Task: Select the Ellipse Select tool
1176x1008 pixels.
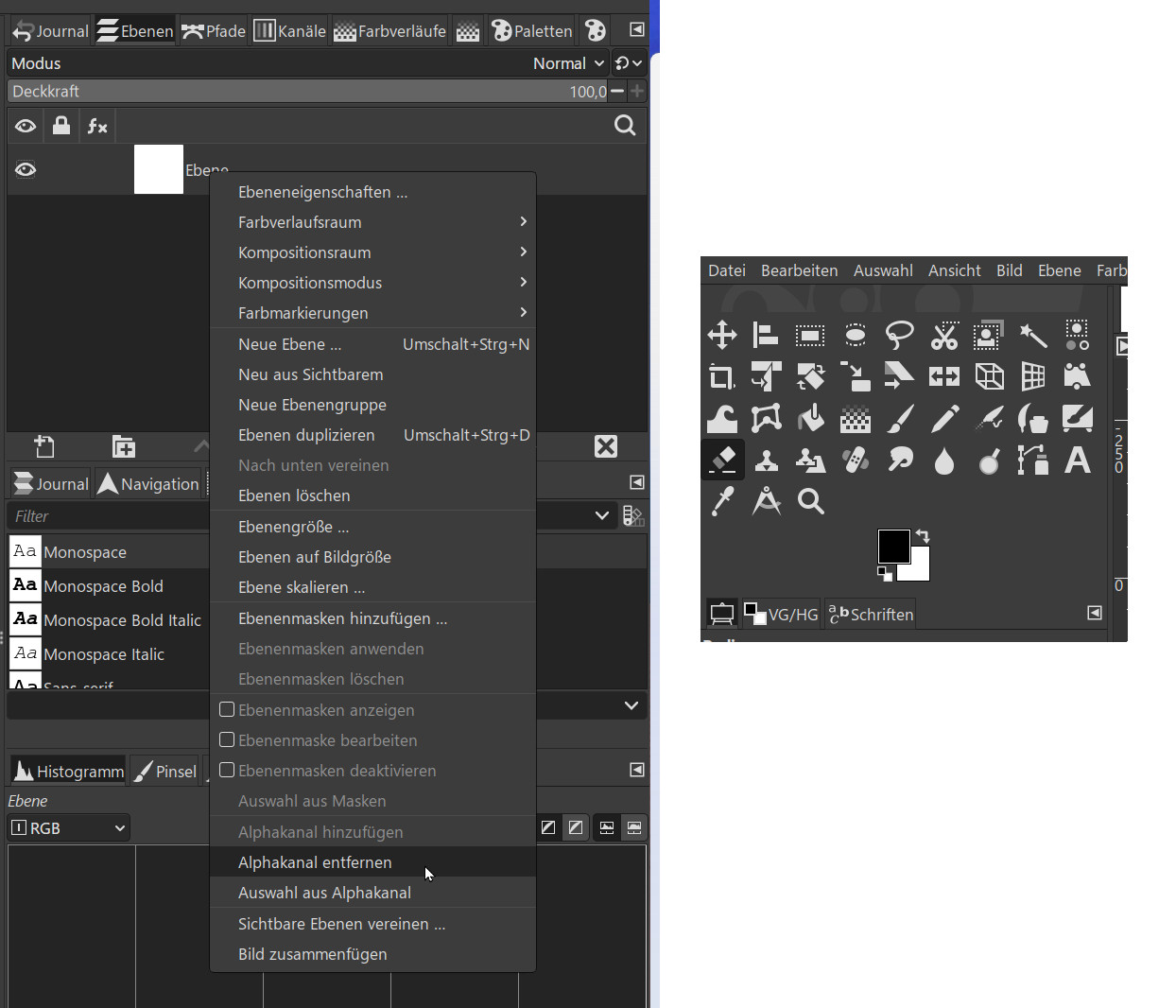Action: (x=856, y=335)
